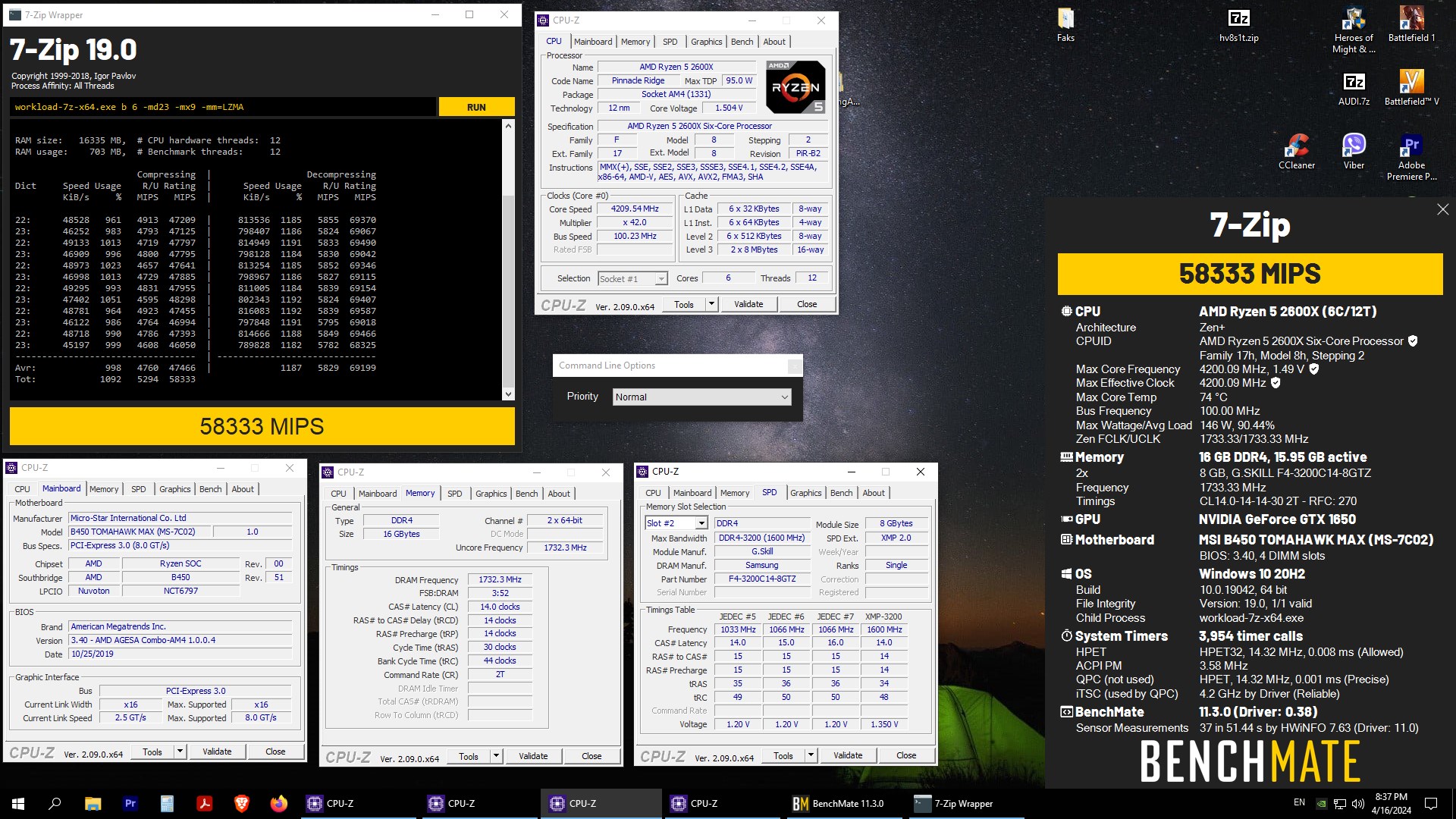This screenshot has height=819, width=1456.
Task: Click the DRAM Frequency value 1732.3 MHz
Action: [x=500, y=579]
